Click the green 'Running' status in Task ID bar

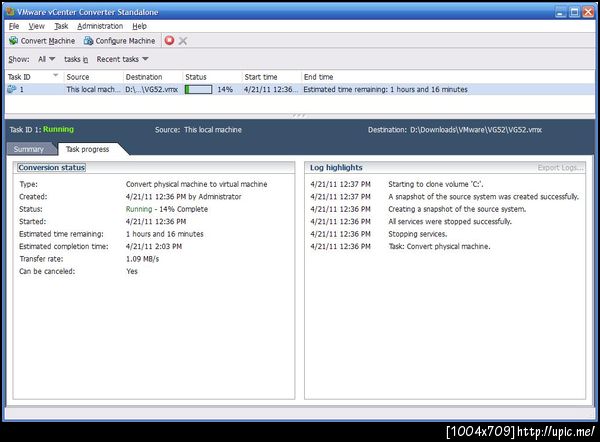click(x=58, y=129)
